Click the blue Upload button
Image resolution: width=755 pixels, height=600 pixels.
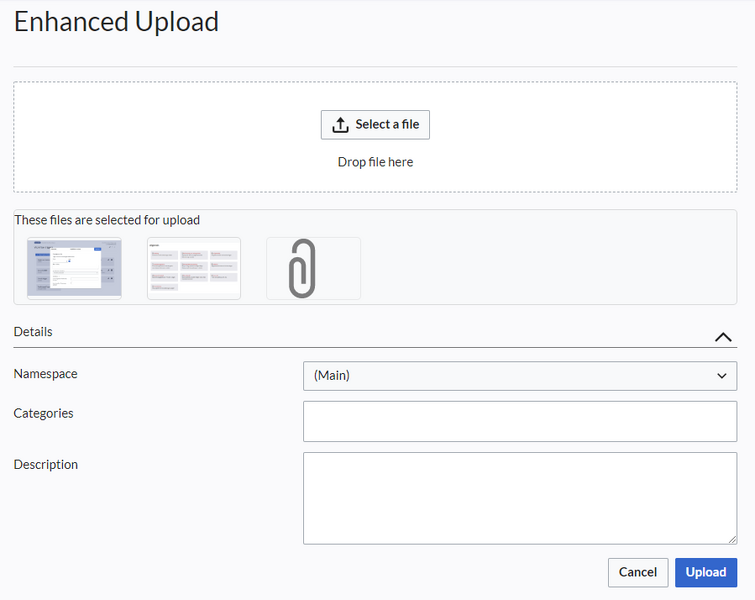click(x=705, y=572)
